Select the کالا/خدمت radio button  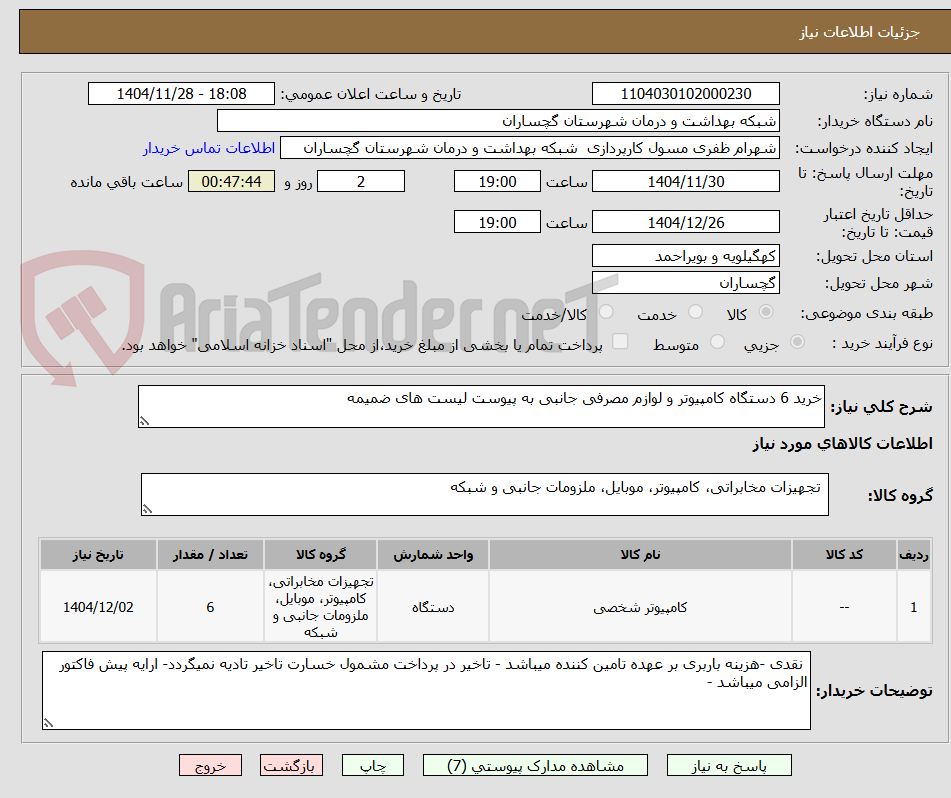606,312
